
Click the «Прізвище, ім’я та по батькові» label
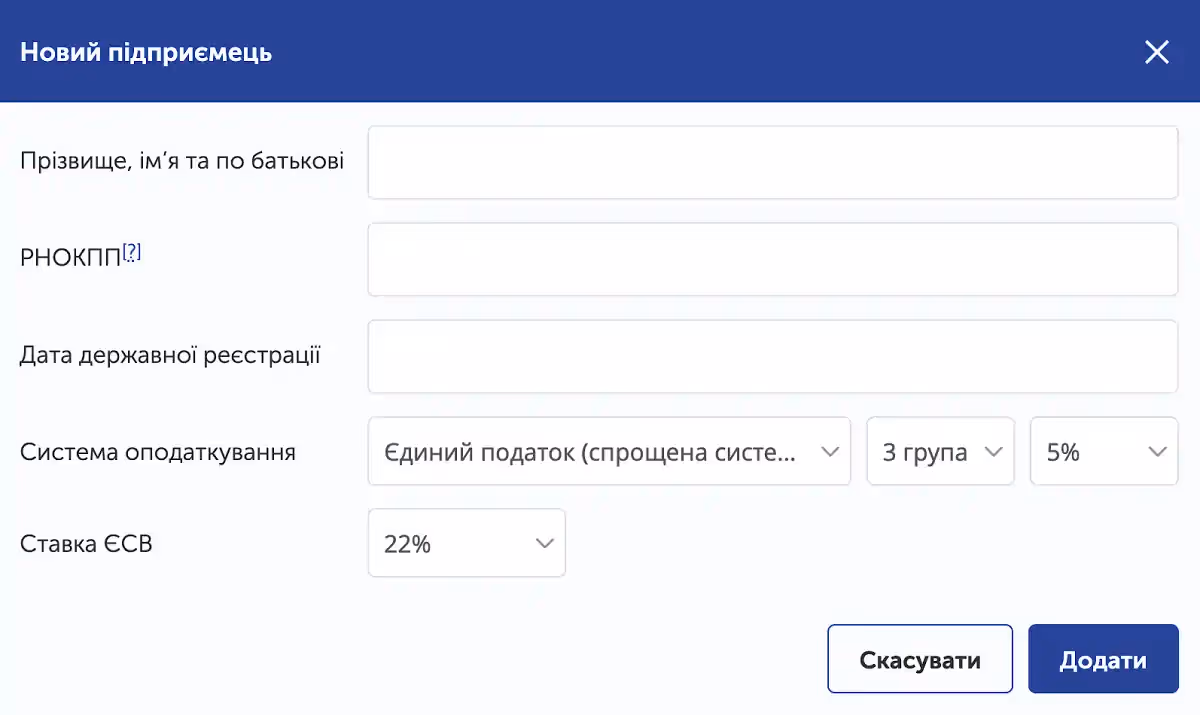[x=181, y=161]
